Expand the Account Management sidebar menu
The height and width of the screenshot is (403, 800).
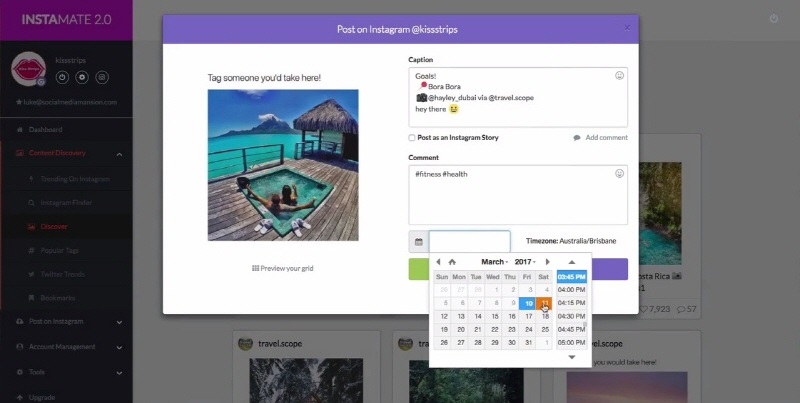pyautogui.click(x=119, y=347)
